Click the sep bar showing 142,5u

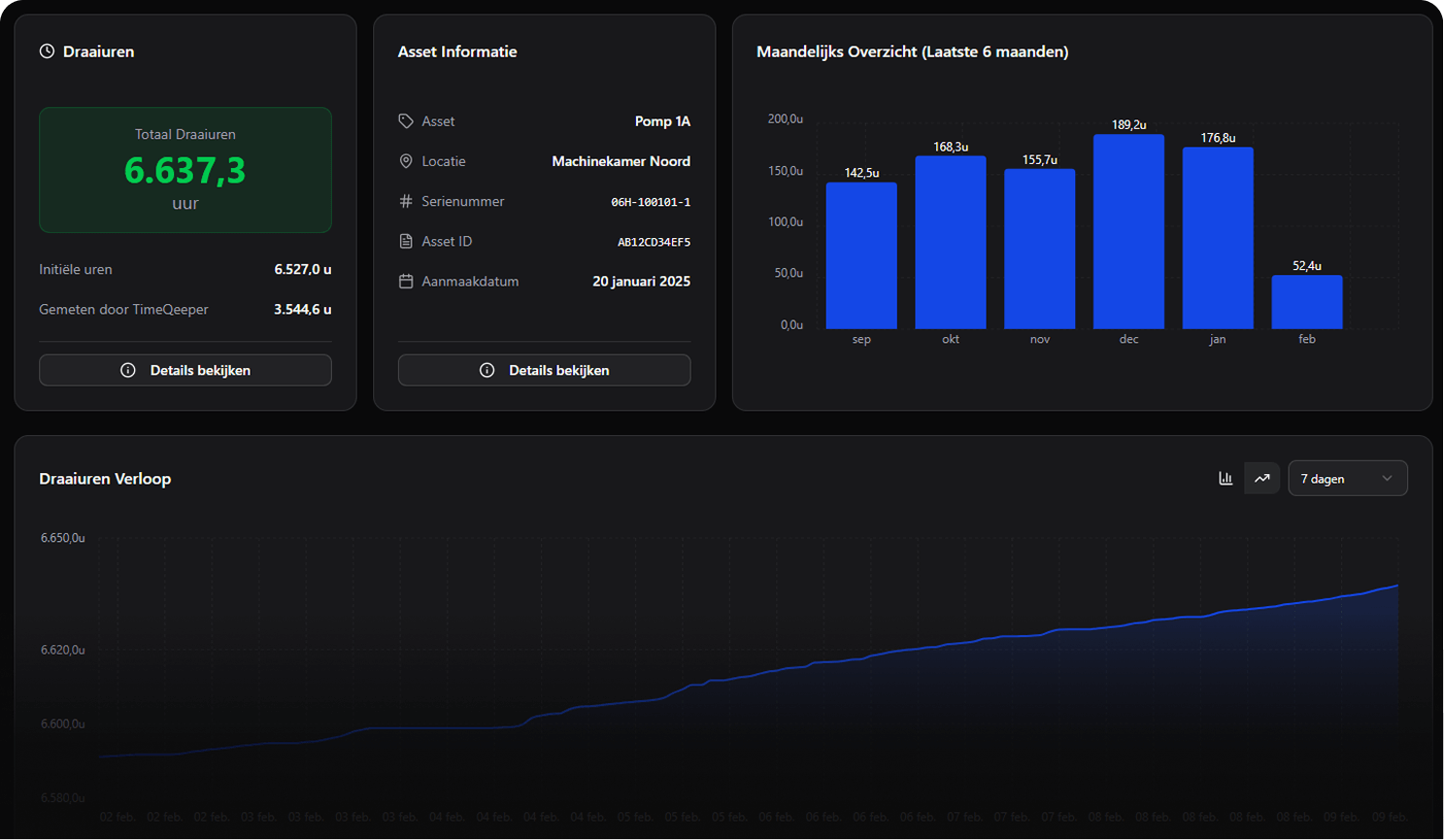(861, 256)
